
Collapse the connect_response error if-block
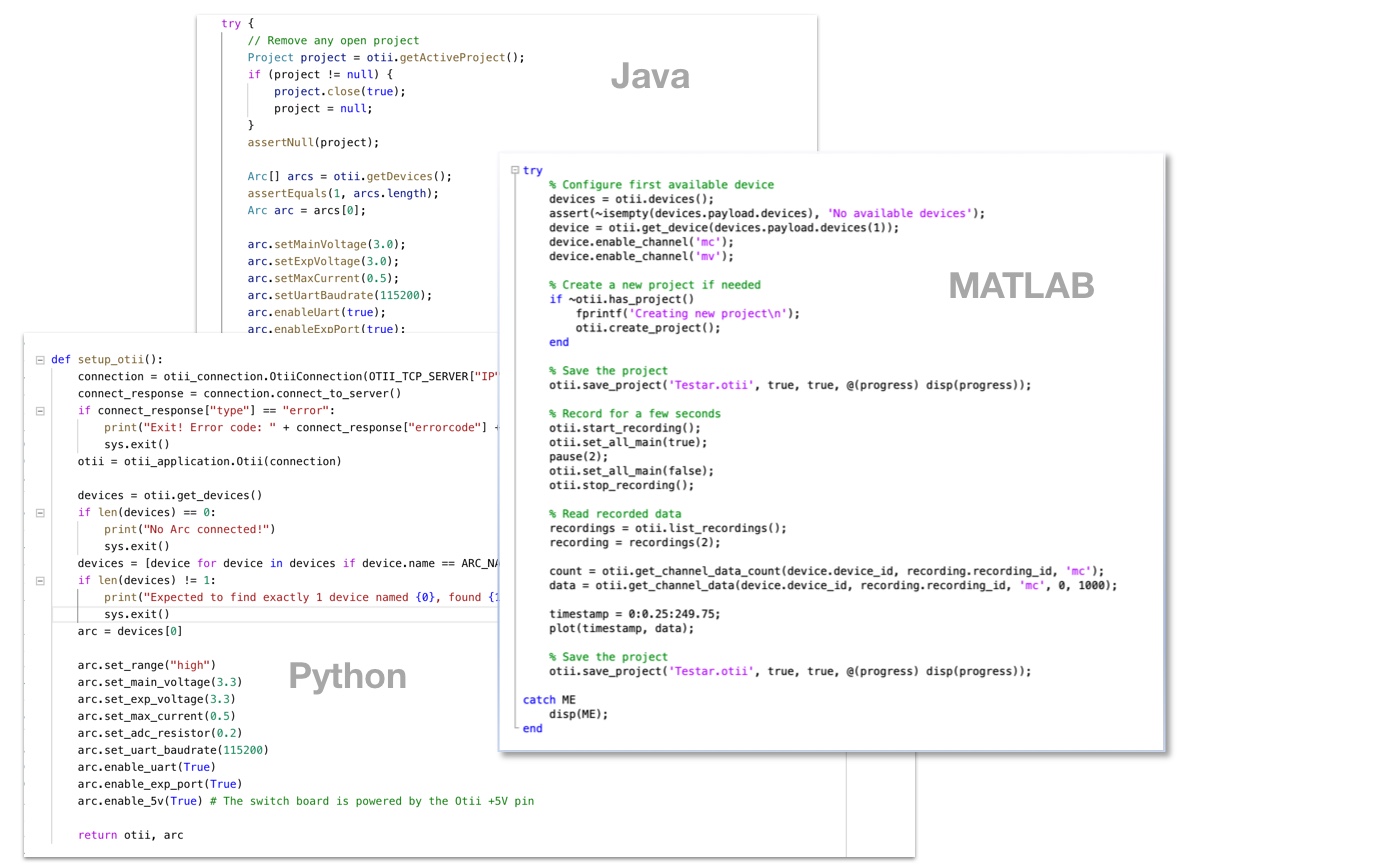coord(40,411)
